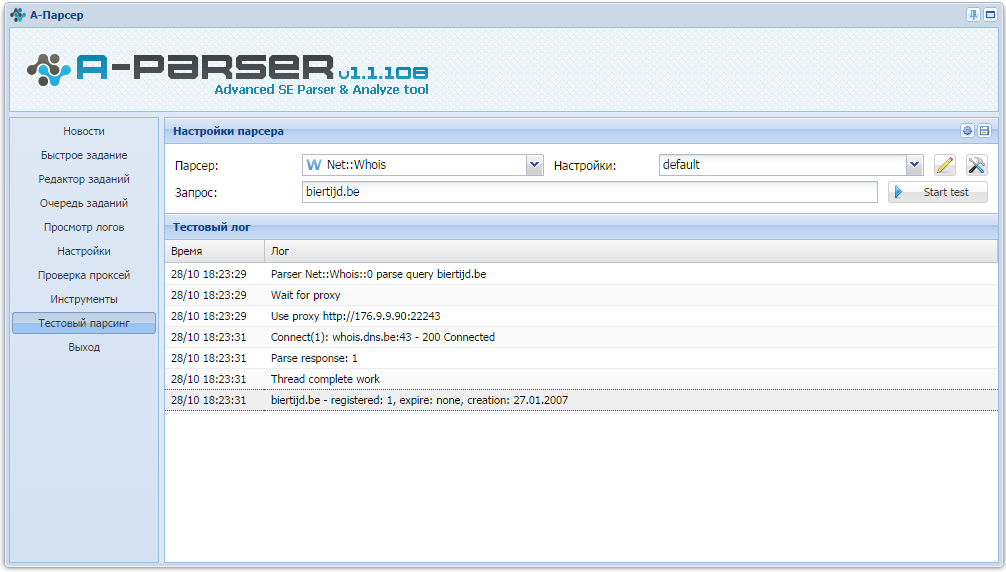Open Быстрое задание in sidebar
Image resolution: width=1006 pixels, height=572 pixels.
(x=84, y=155)
